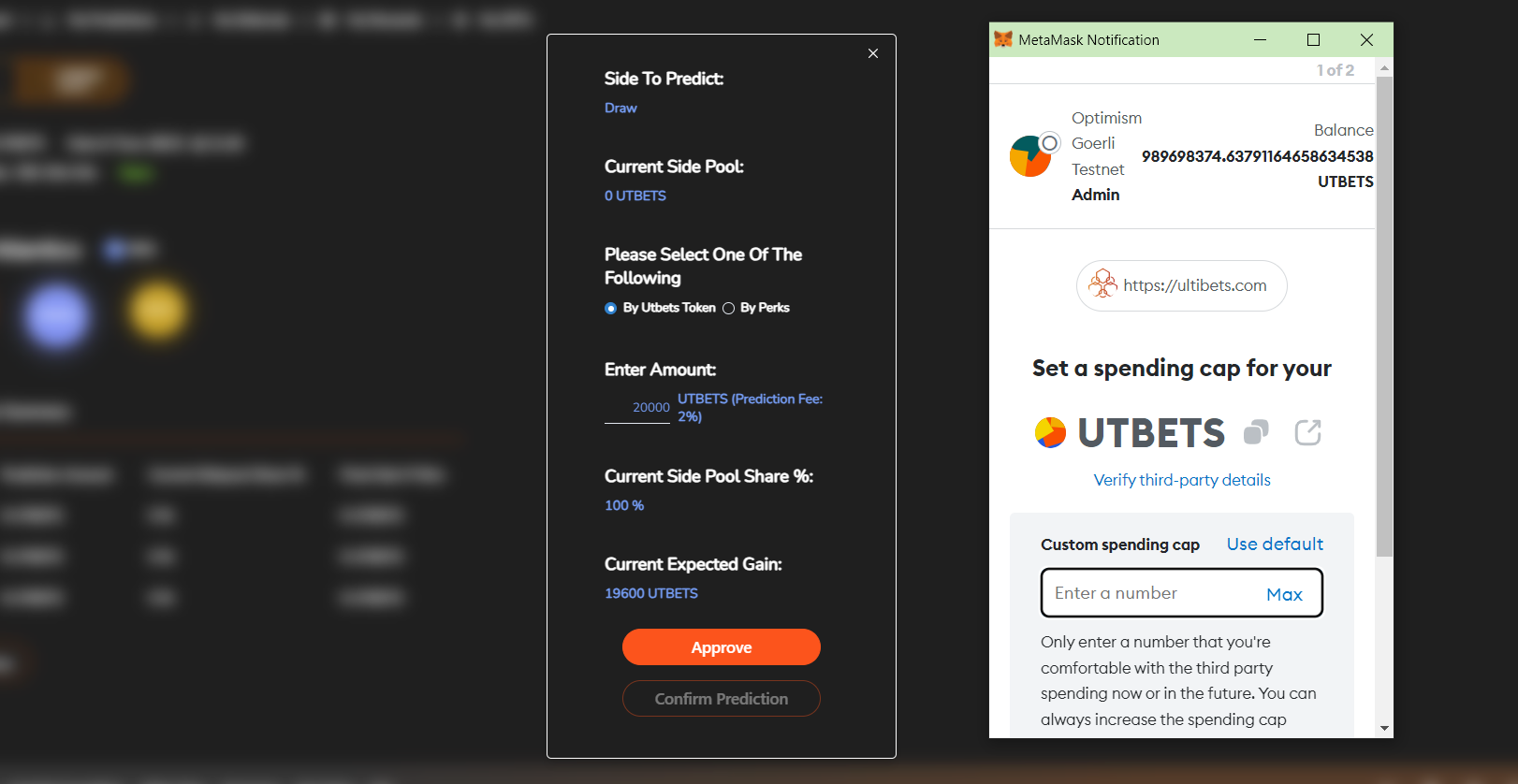
Task: Click Use default spending cap link
Action: point(1275,544)
